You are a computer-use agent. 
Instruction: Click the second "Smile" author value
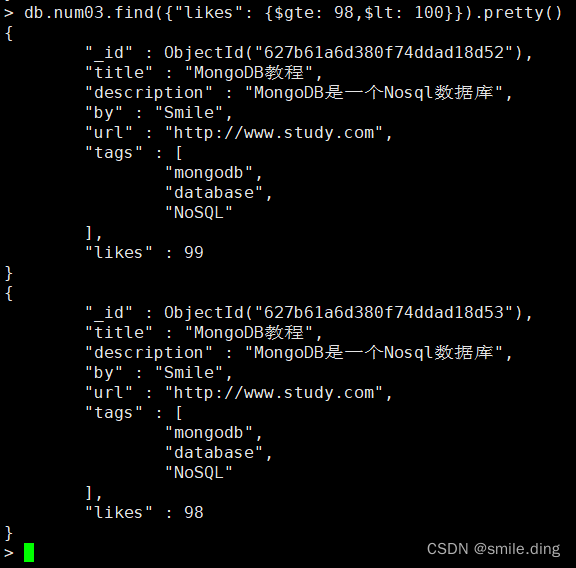pyautogui.click(x=189, y=373)
